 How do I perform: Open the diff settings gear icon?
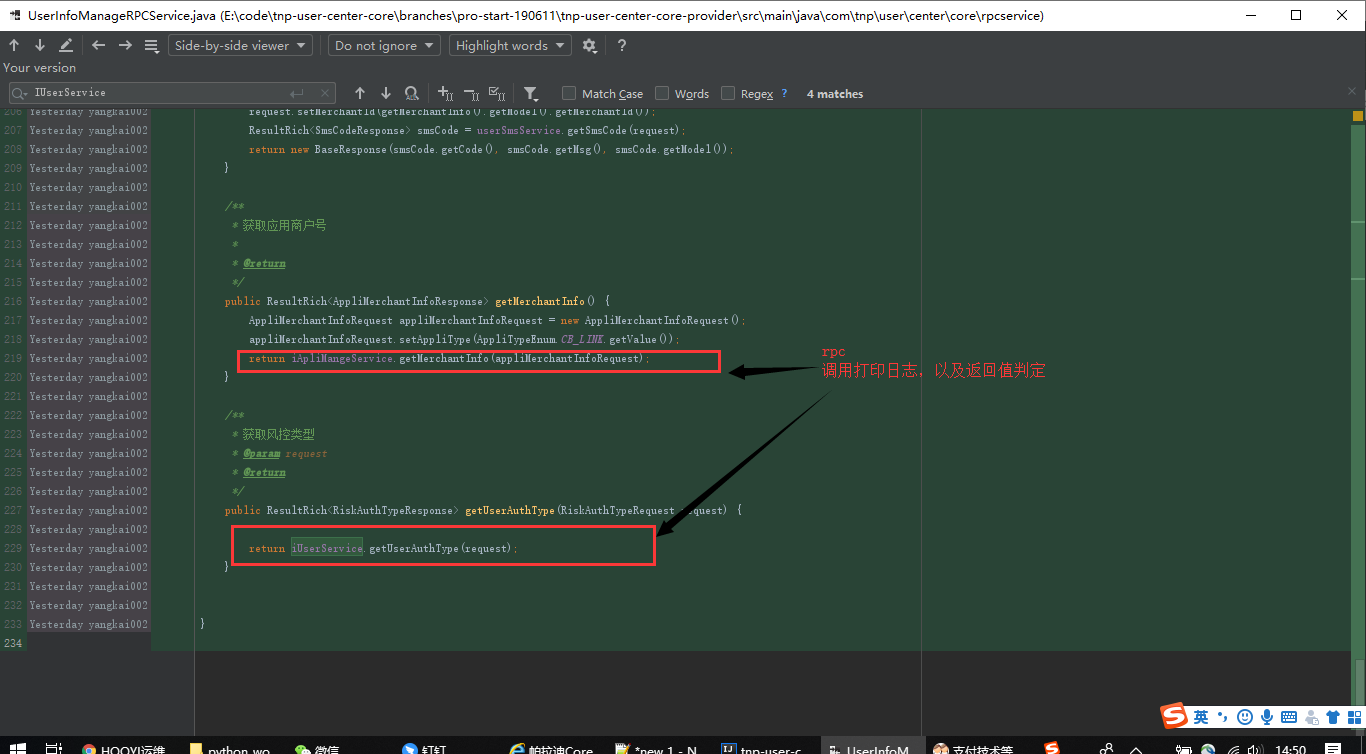pos(590,45)
